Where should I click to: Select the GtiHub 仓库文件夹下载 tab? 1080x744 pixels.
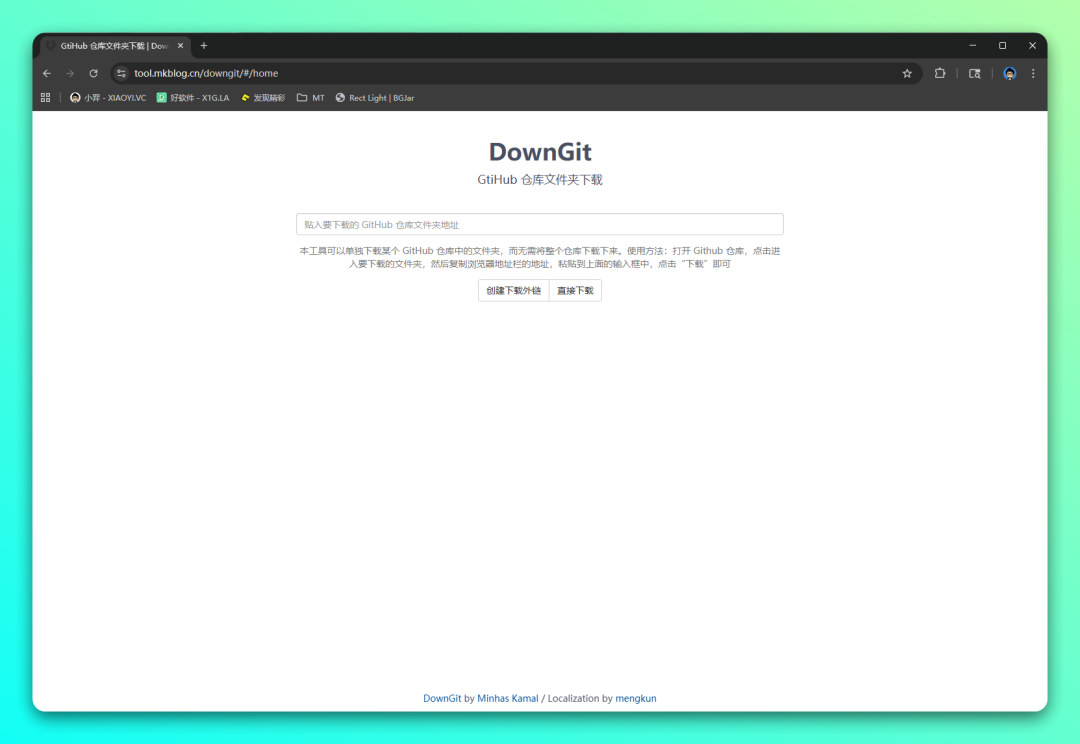(112, 46)
